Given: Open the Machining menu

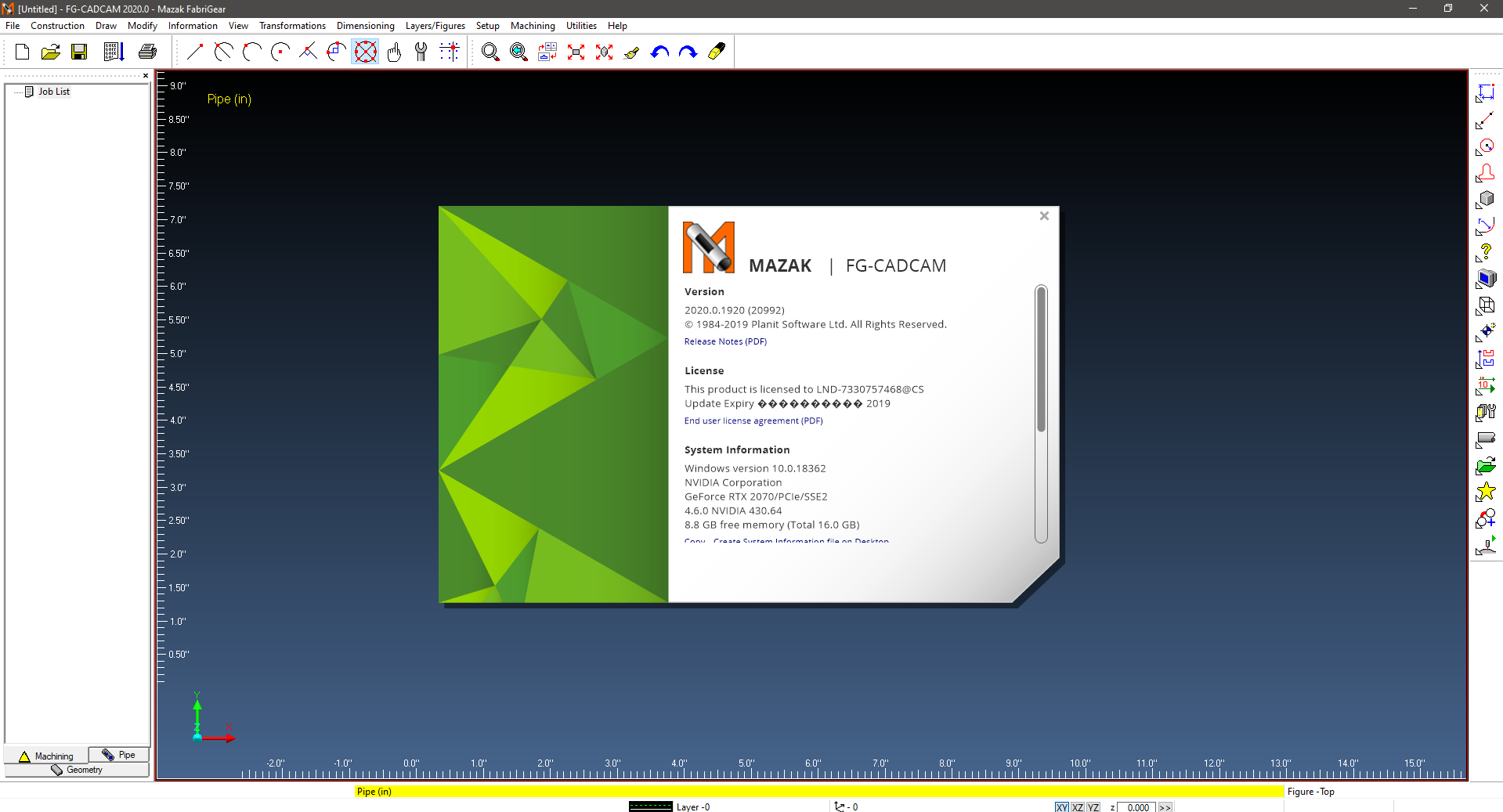Looking at the screenshot, I should (533, 26).
